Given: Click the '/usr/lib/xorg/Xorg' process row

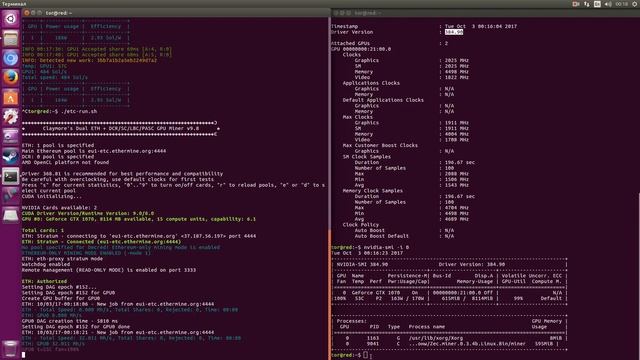Looking at the screenshot, I should (x=450, y=338).
